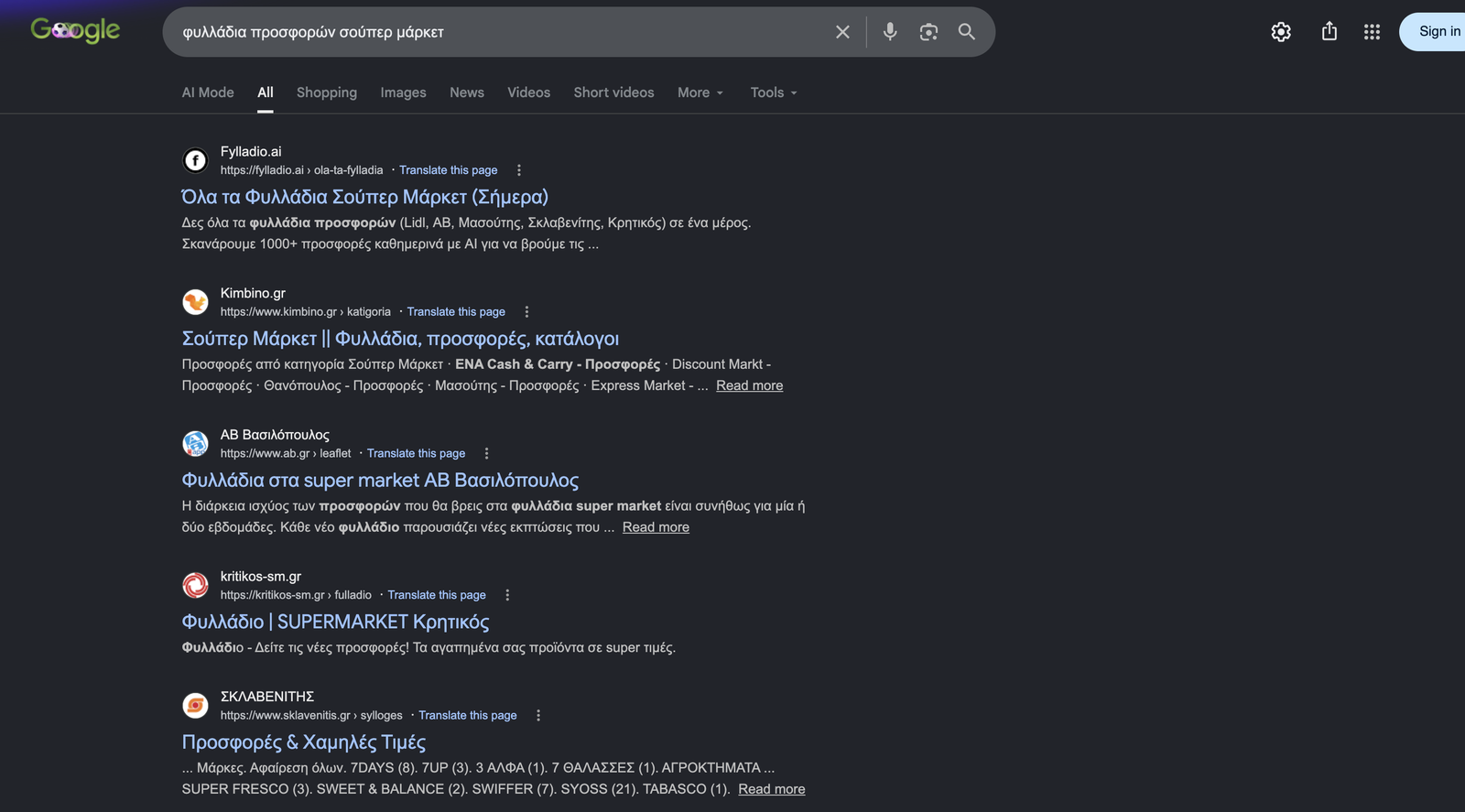Open more options for Kimbino.gr result
The width and height of the screenshot is (1465, 812).
[x=526, y=312]
